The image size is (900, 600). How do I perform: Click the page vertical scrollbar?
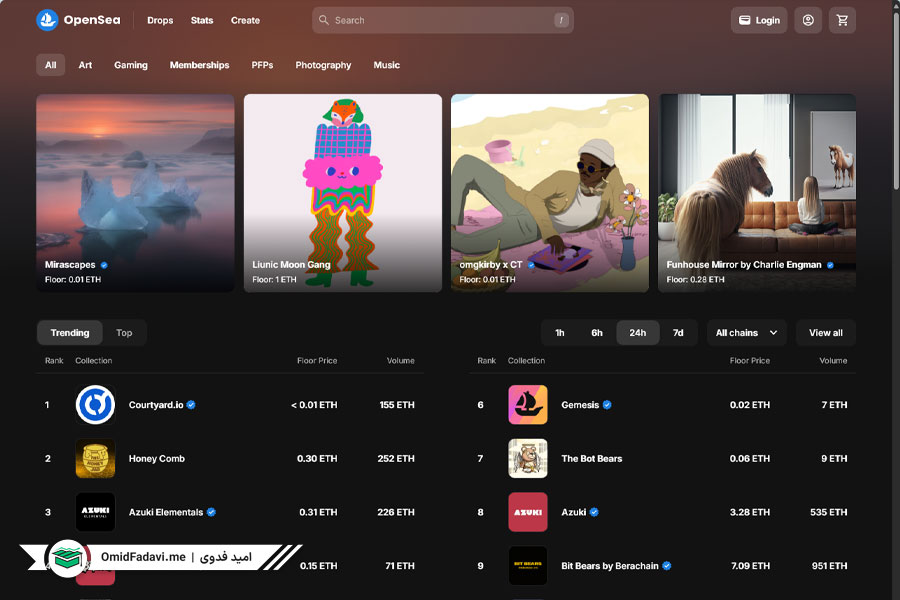point(896,100)
